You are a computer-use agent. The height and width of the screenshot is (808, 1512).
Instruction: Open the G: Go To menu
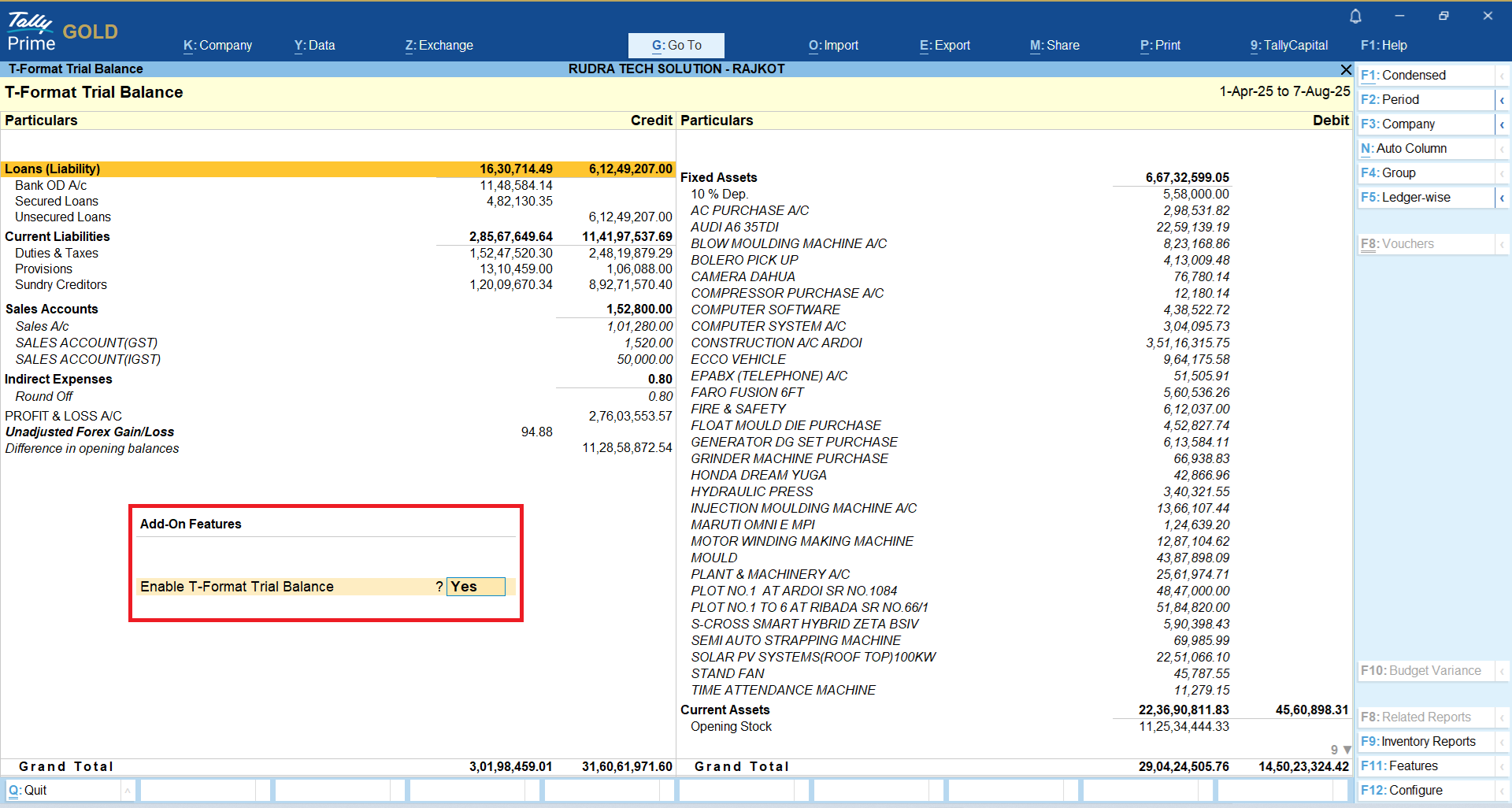pyautogui.click(x=676, y=46)
